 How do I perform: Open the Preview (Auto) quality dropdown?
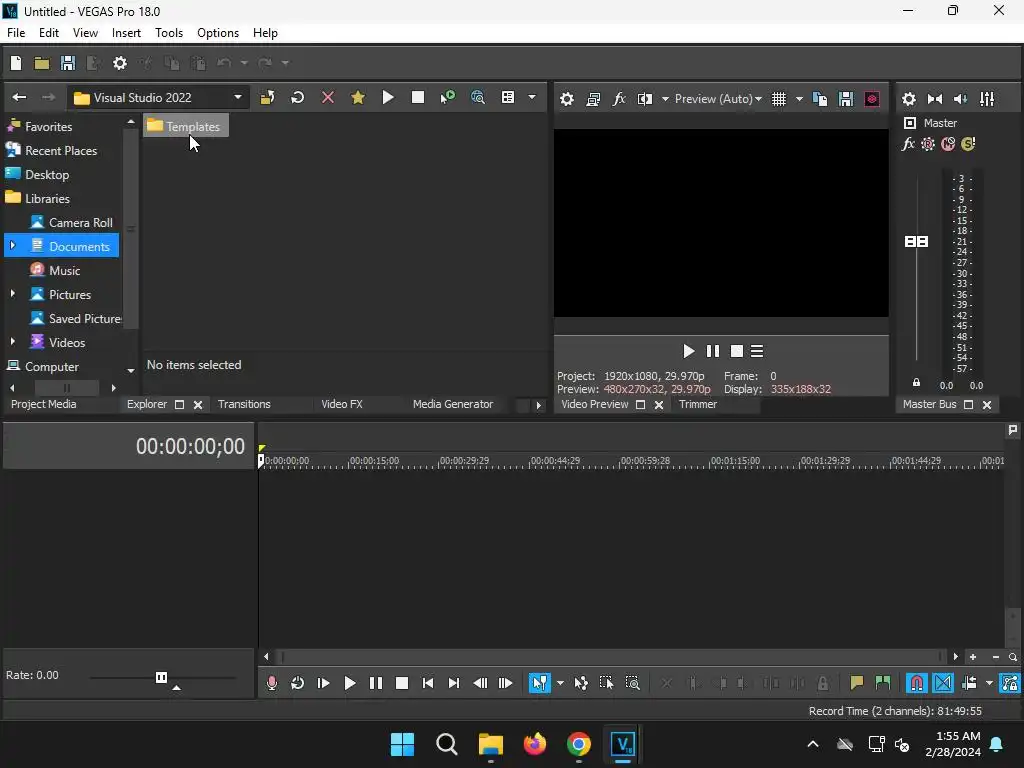coord(718,99)
